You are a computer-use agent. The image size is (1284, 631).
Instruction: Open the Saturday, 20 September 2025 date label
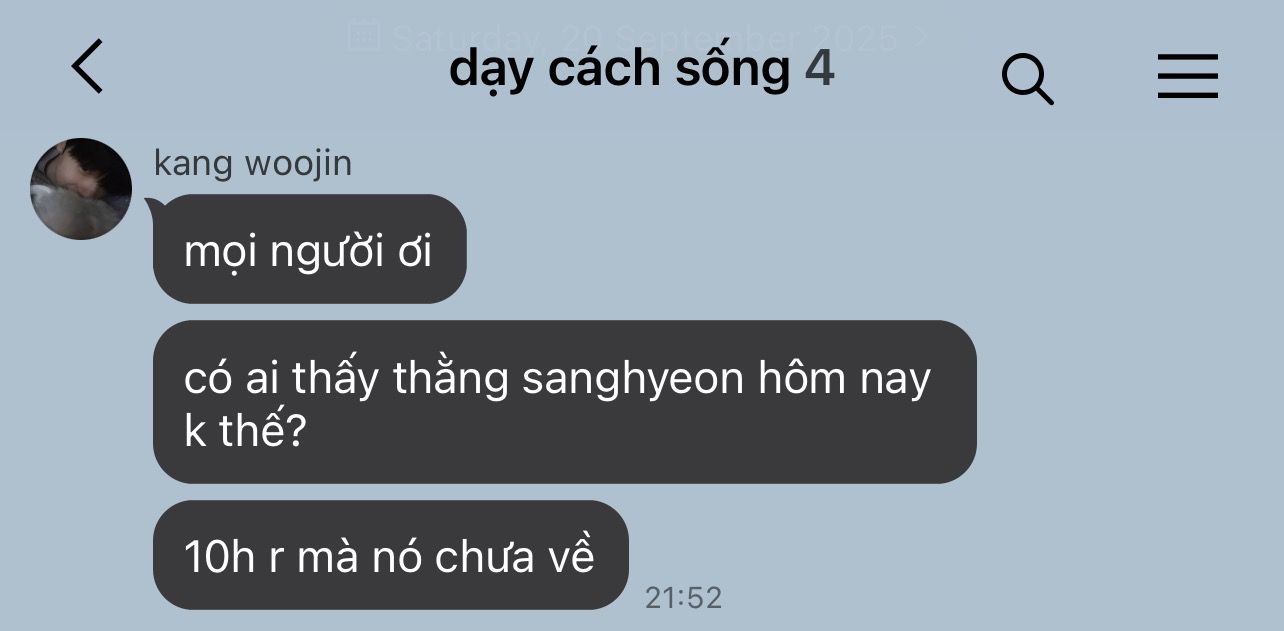coord(645,38)
